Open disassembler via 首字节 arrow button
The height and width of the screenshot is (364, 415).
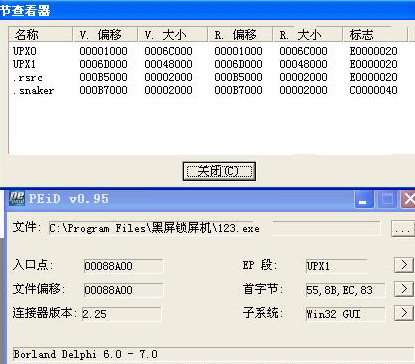(x=404, y=289)
